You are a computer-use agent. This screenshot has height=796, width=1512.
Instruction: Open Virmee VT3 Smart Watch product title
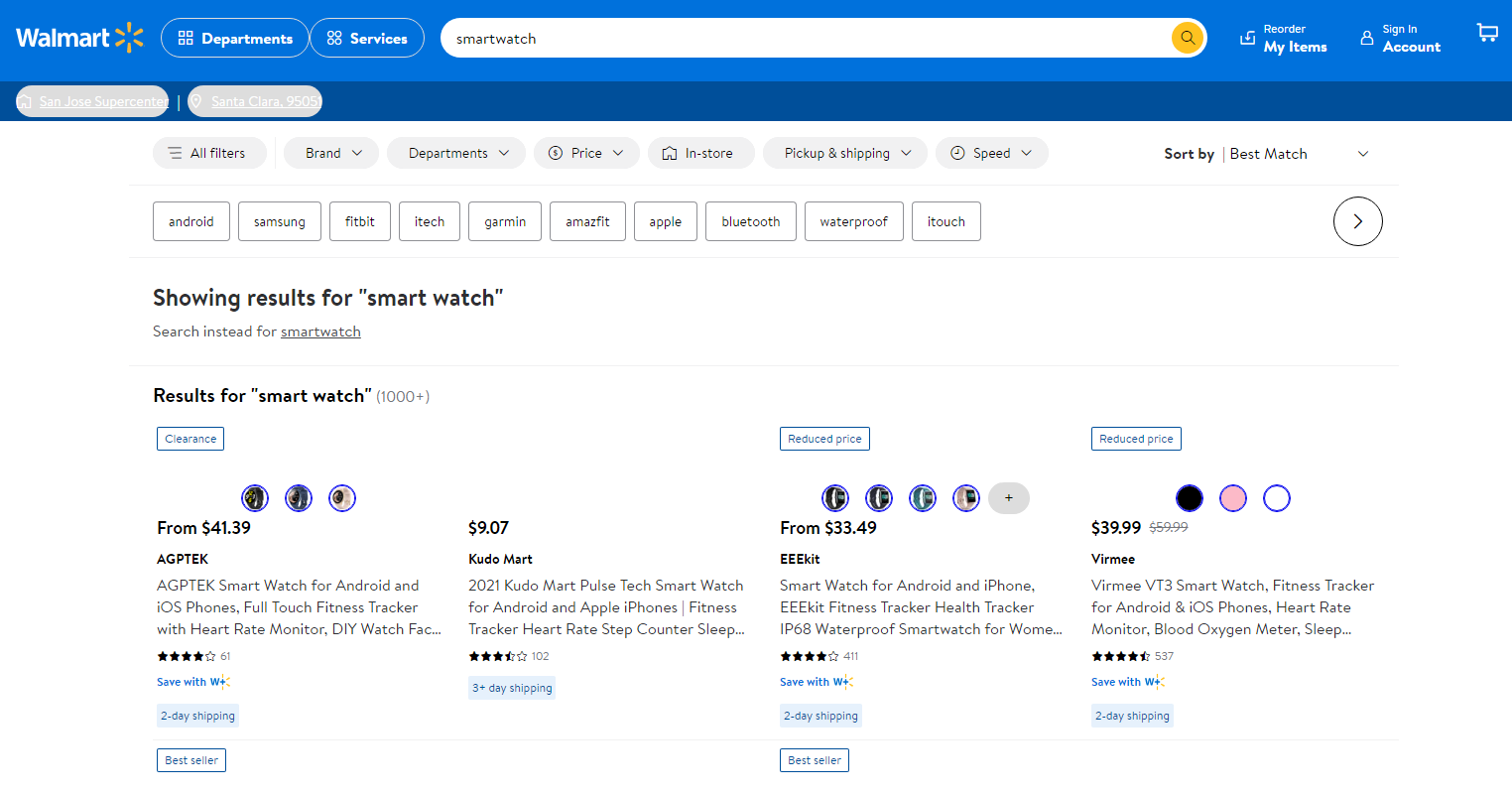1232,607
